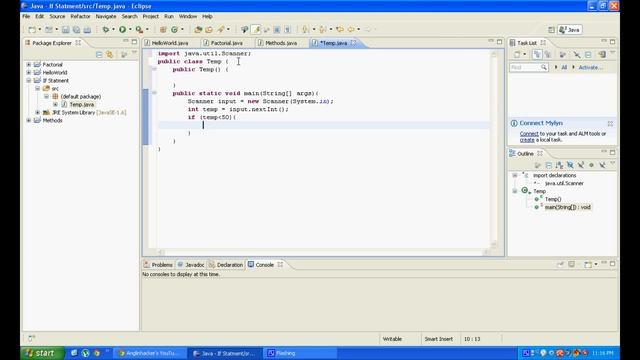Click the External Tools run icon
This screenshot has height=360, width=640.
click(139, 29)
